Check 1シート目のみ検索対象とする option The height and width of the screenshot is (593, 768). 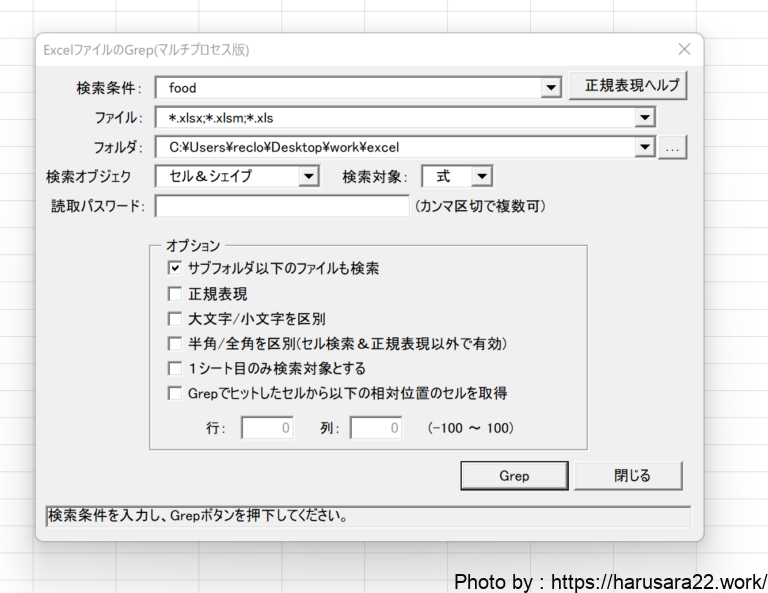[x=175, y=369]
